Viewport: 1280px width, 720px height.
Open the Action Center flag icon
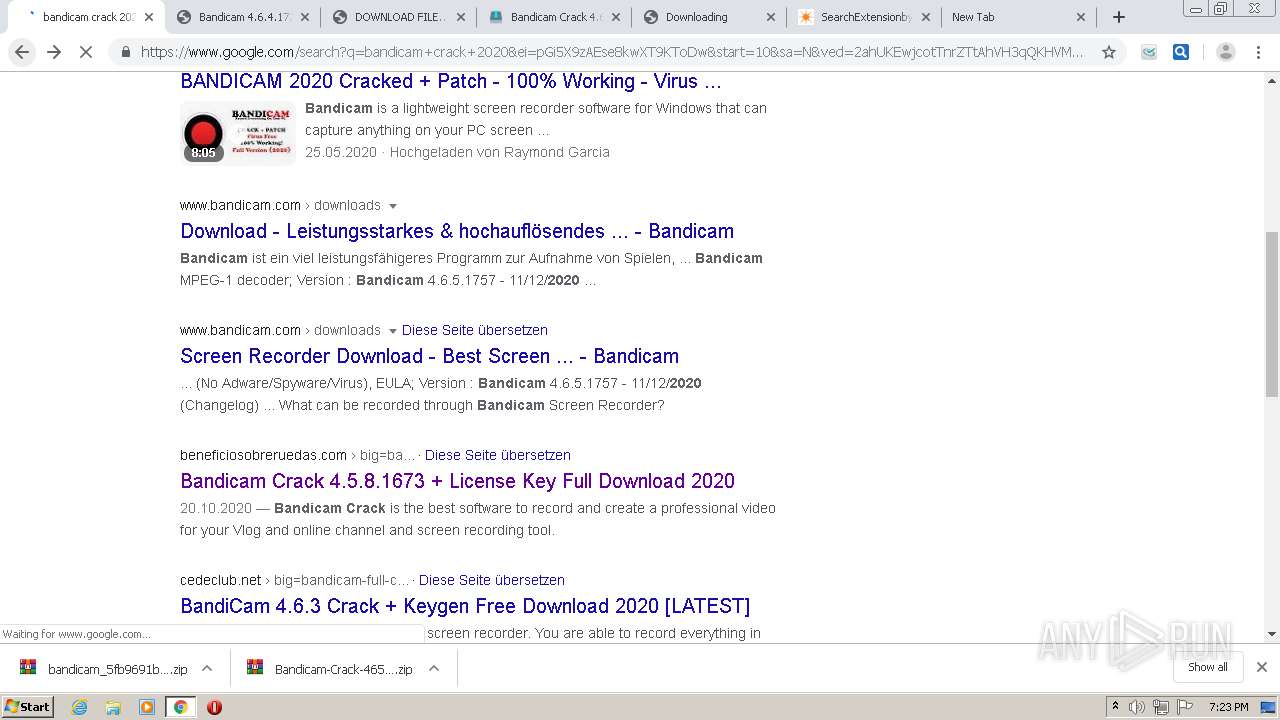coord(1184,707)
